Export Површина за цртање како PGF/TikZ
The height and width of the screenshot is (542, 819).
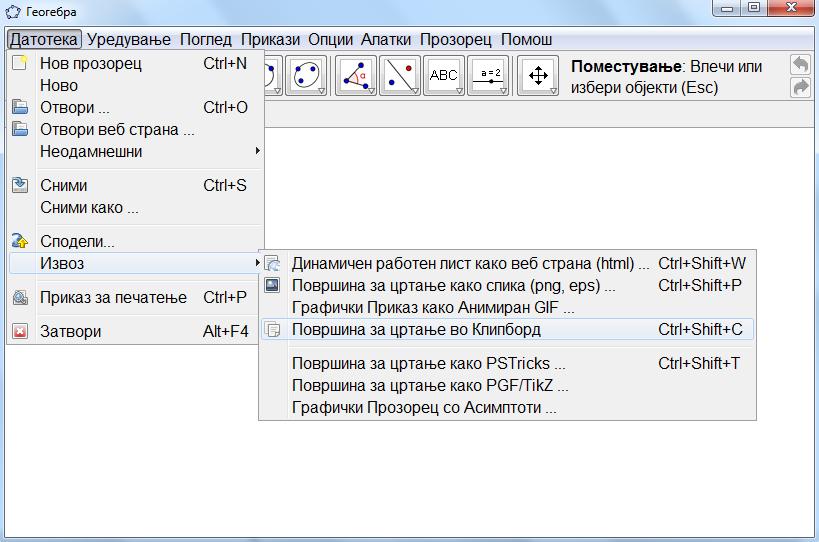(x=507, y=385)
